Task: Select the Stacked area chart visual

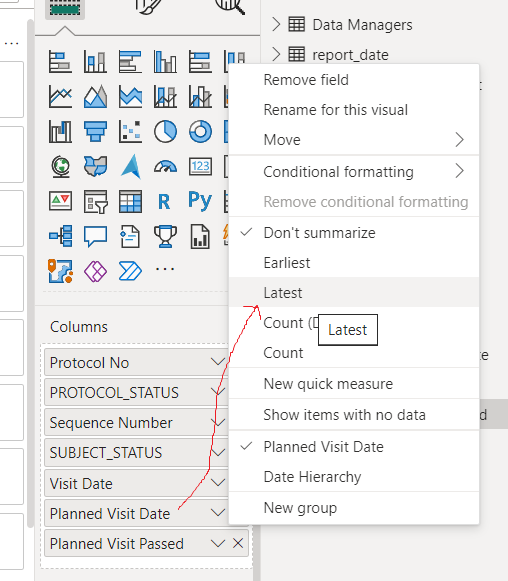Action: [130, 96]
